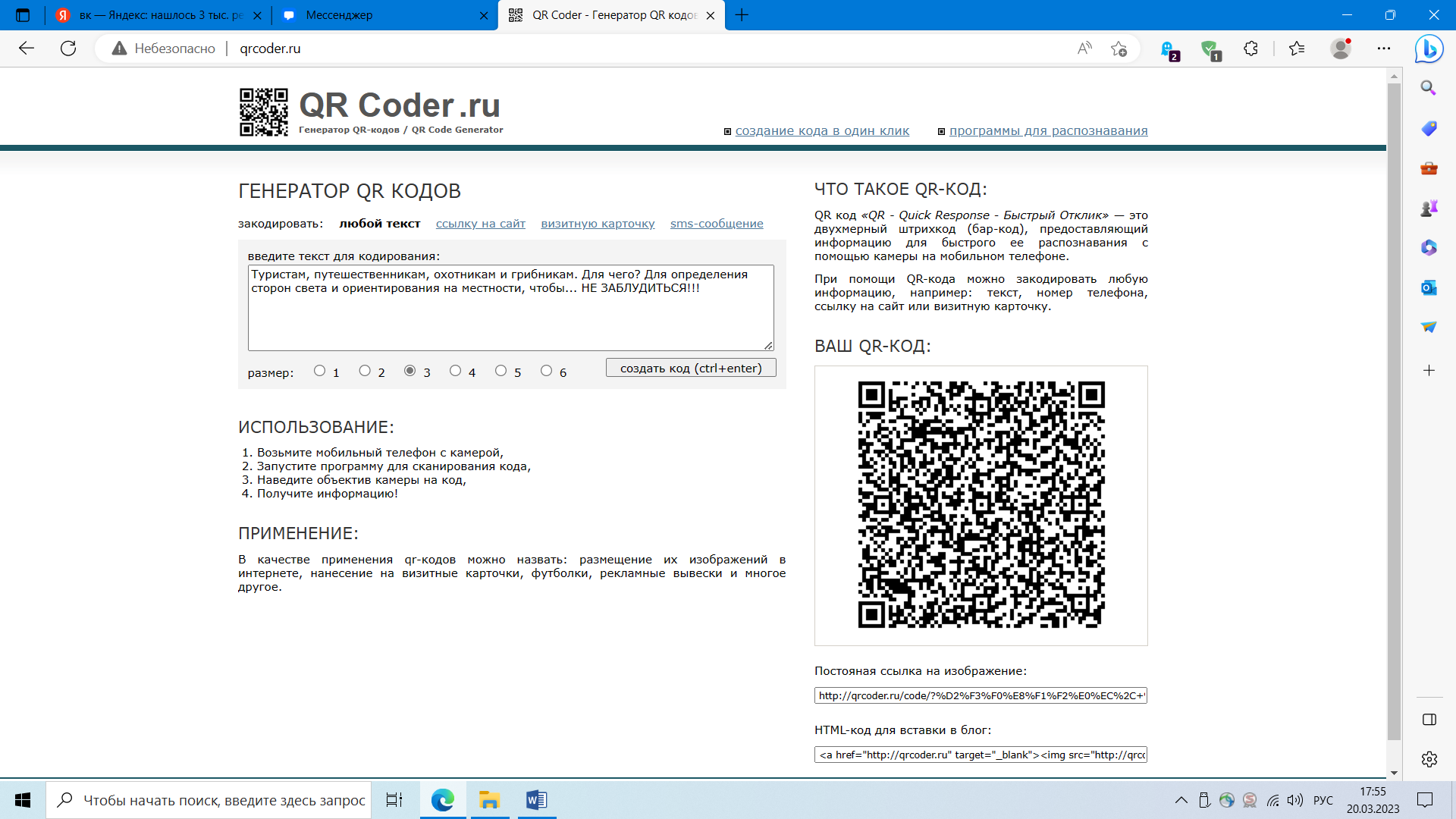Click the generated QR code image
This screenshot has height=819, width=1456.
tap(981, 505)
